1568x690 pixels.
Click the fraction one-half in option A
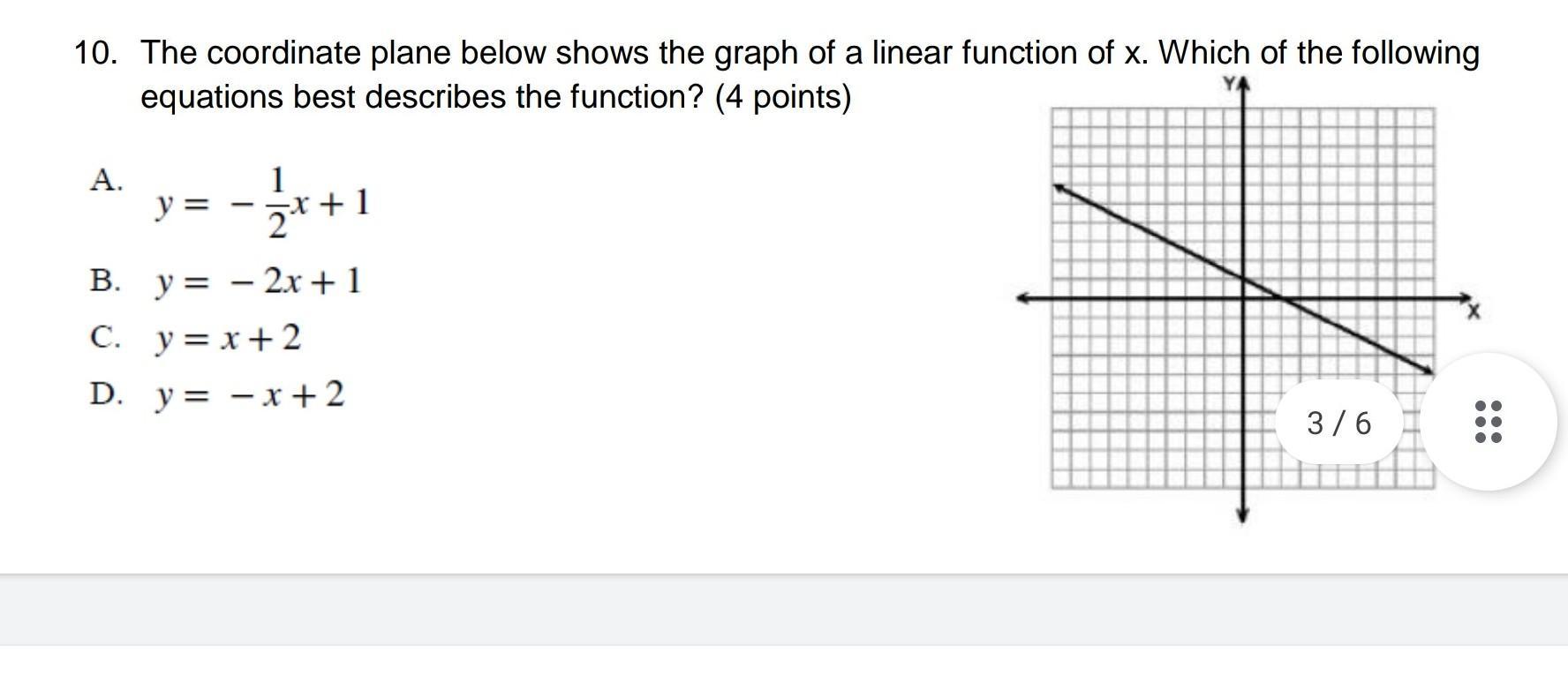(277, 204)
